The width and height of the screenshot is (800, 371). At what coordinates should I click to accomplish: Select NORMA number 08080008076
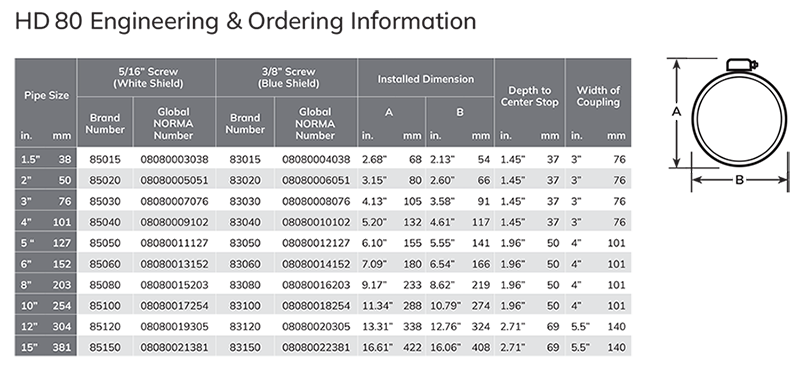316,201
